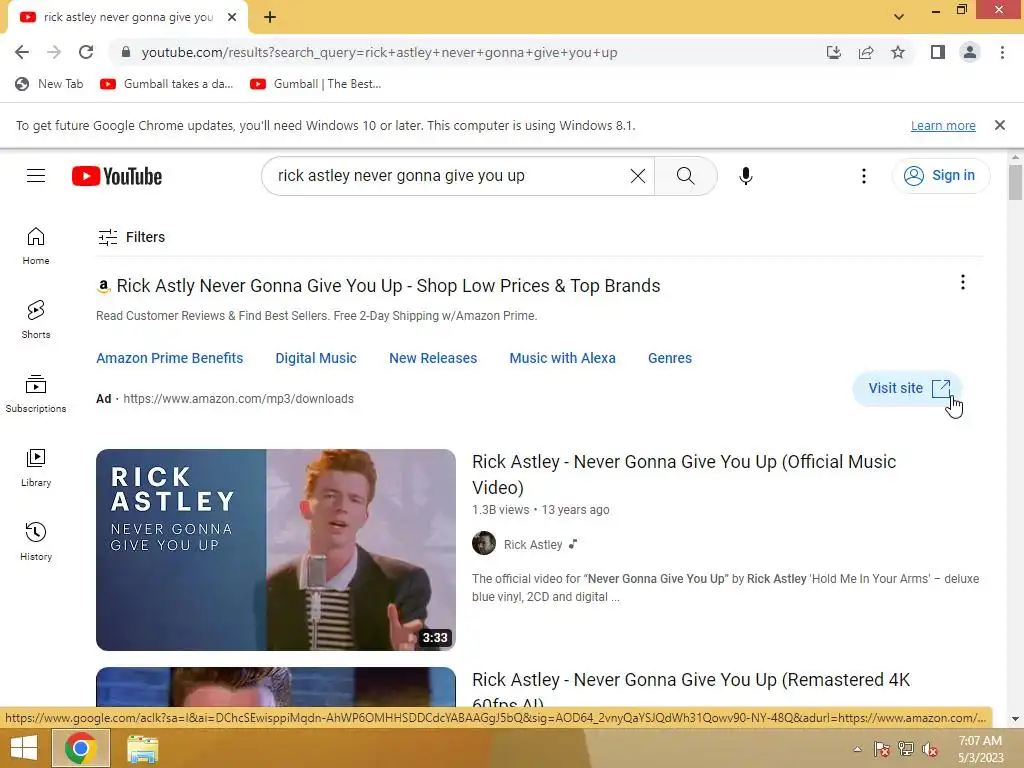The image size is (1024, 768).
Task: Open Subscriptions in sidebar
Action: coord(36,394)
